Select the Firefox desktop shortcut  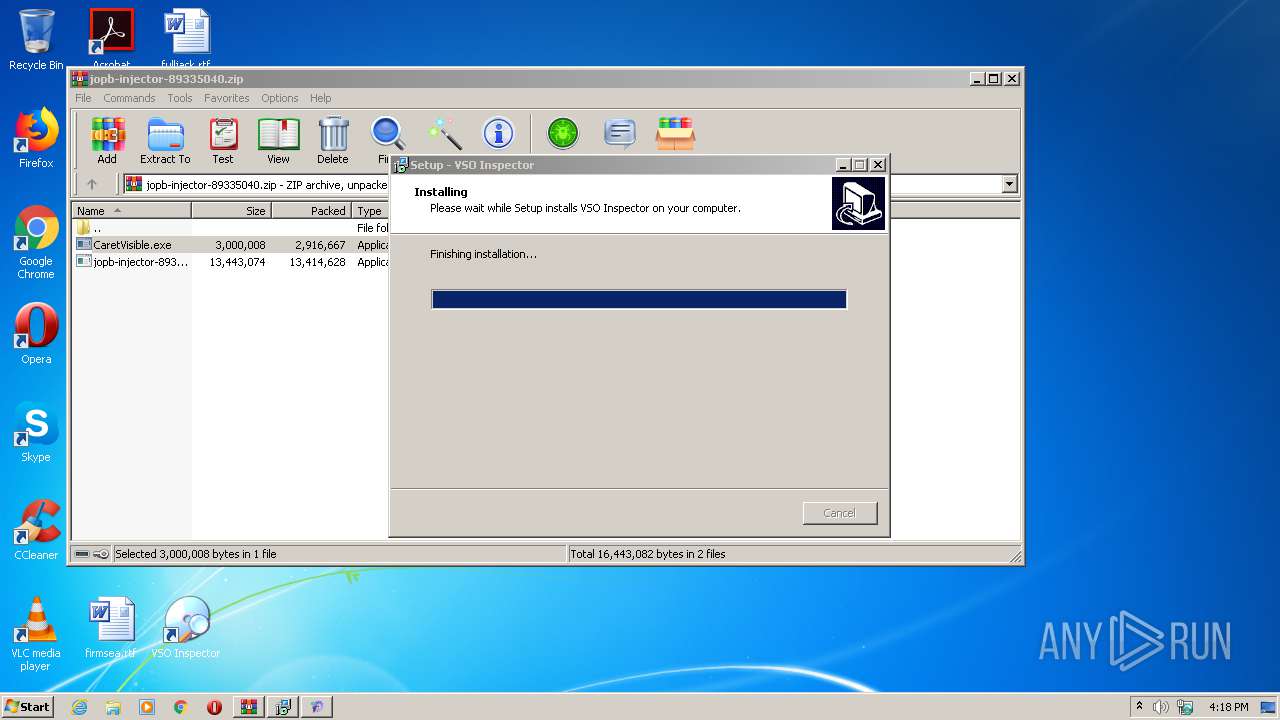coord(36,138)
